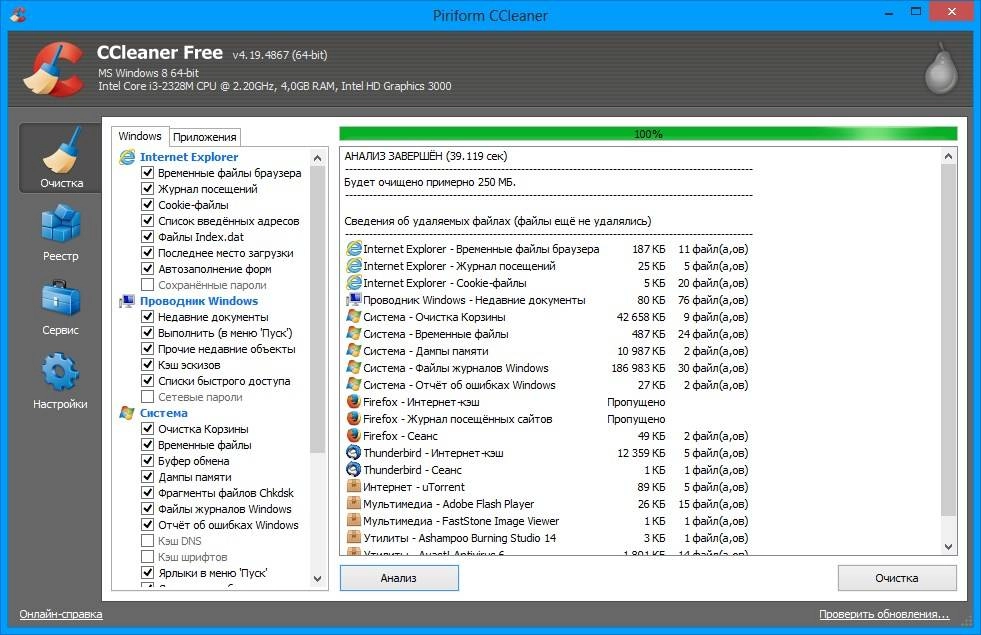
Task: Uncheck Файлы Index.dat checkbox
Action: tap(148, 236)
